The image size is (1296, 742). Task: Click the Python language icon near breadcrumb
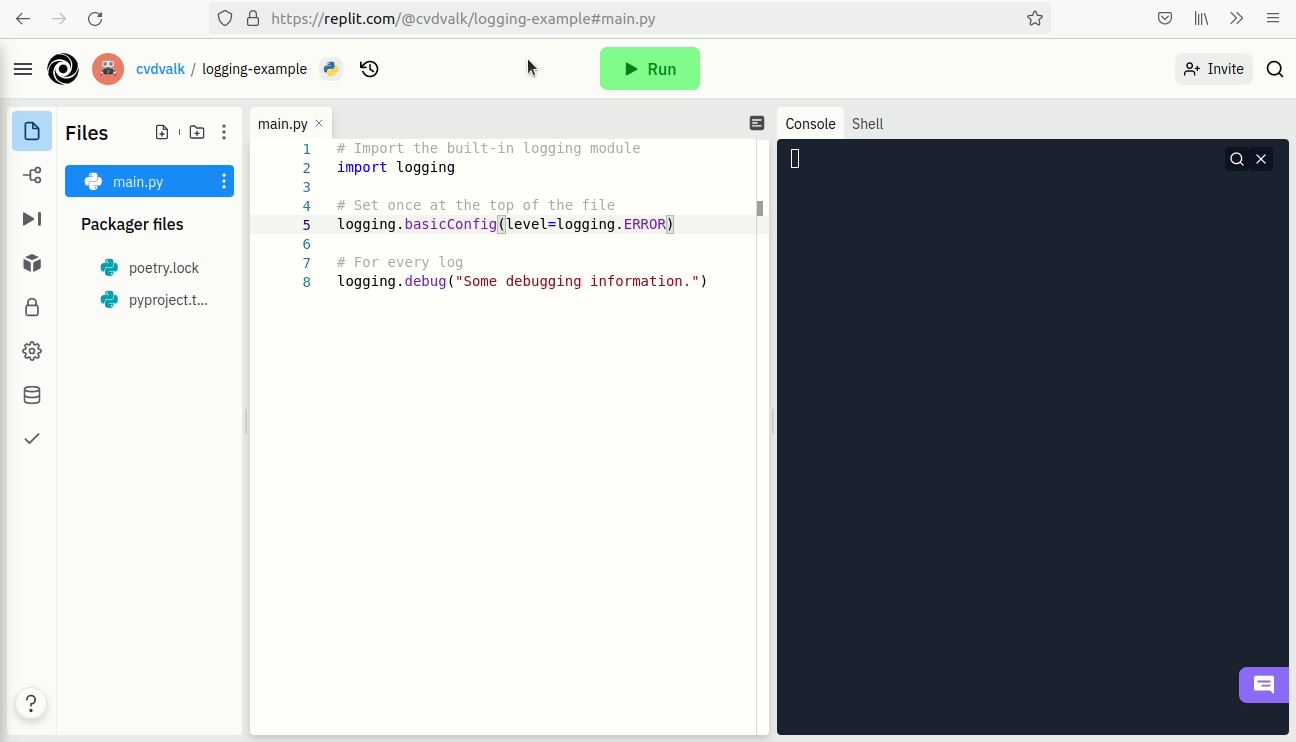[330, 69]
